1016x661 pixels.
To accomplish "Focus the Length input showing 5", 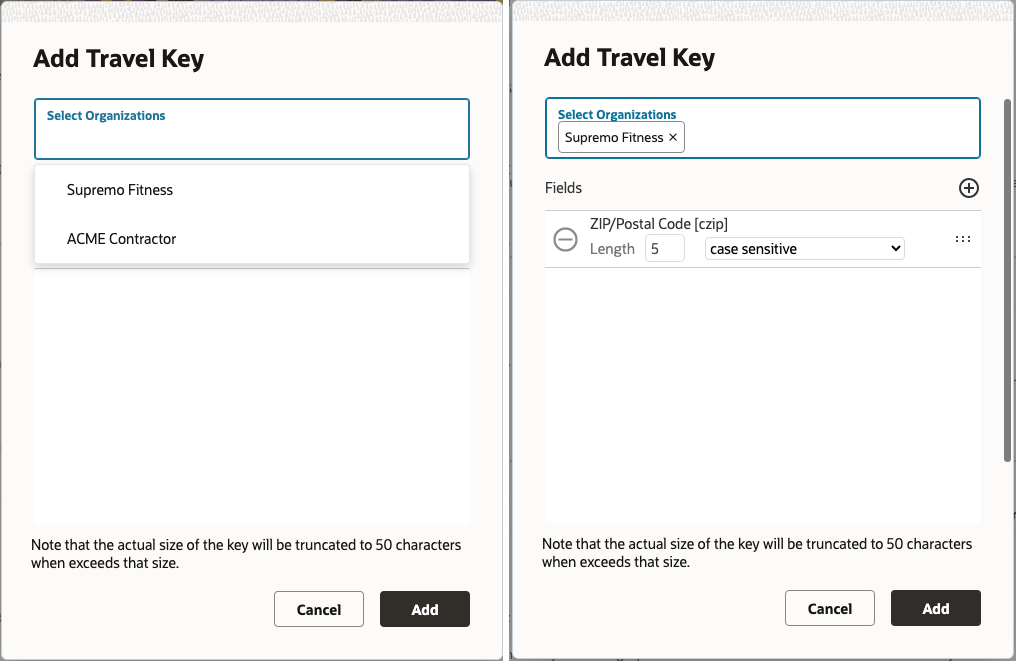I will (664, 249).
